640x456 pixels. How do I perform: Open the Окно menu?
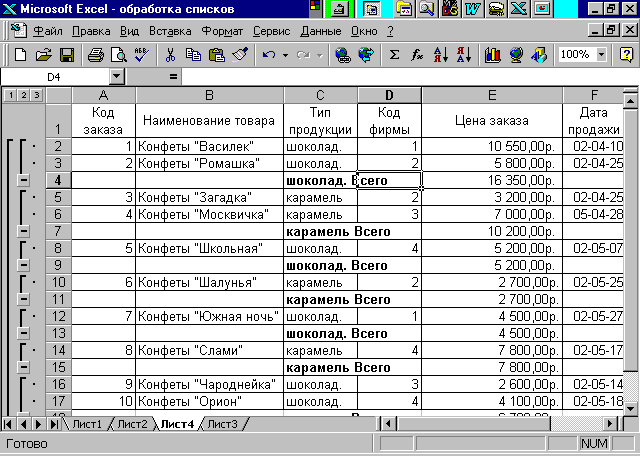pyautogui.click(x=364, y=31)
